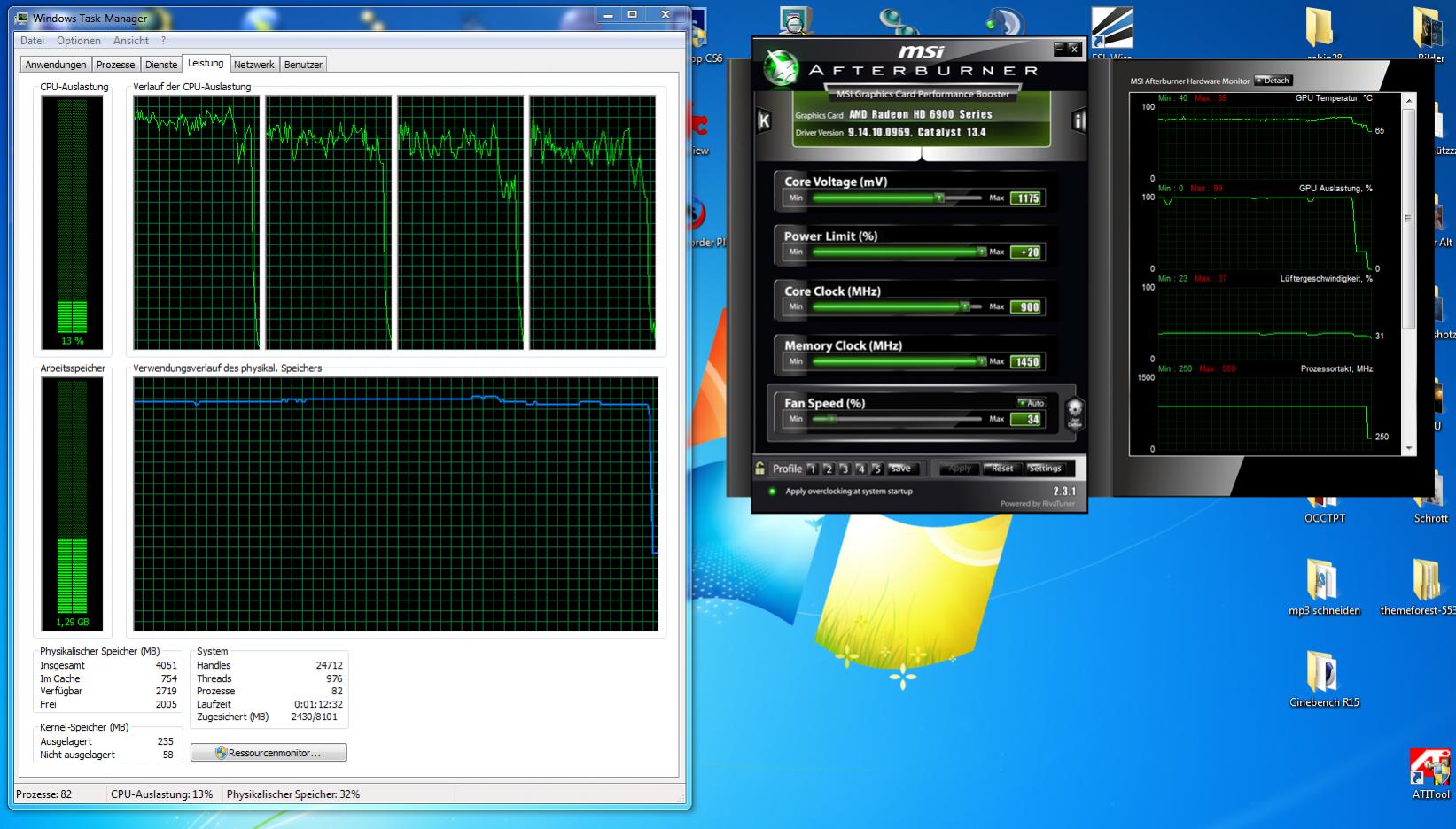Screen dimensions: 1456x829
Task: Toggle the profile lock padlock icon
Action: (759, 468)
